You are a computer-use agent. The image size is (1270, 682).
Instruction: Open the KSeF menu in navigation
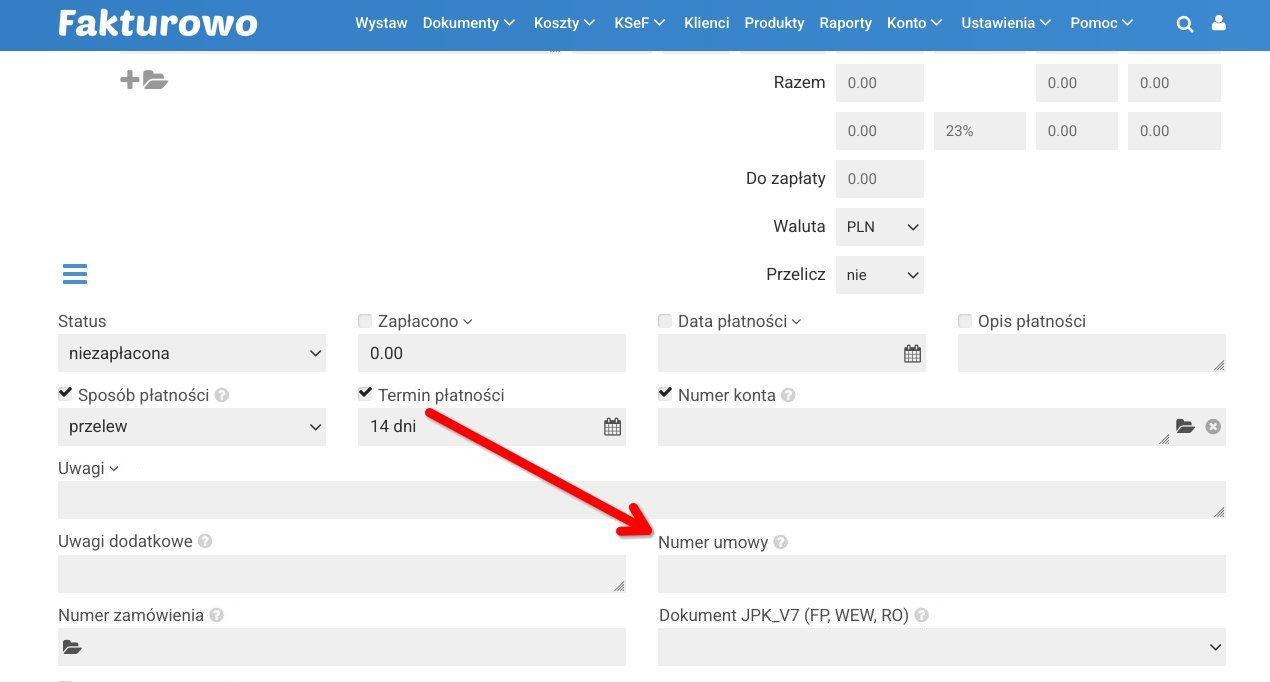[x=639, y=23]
